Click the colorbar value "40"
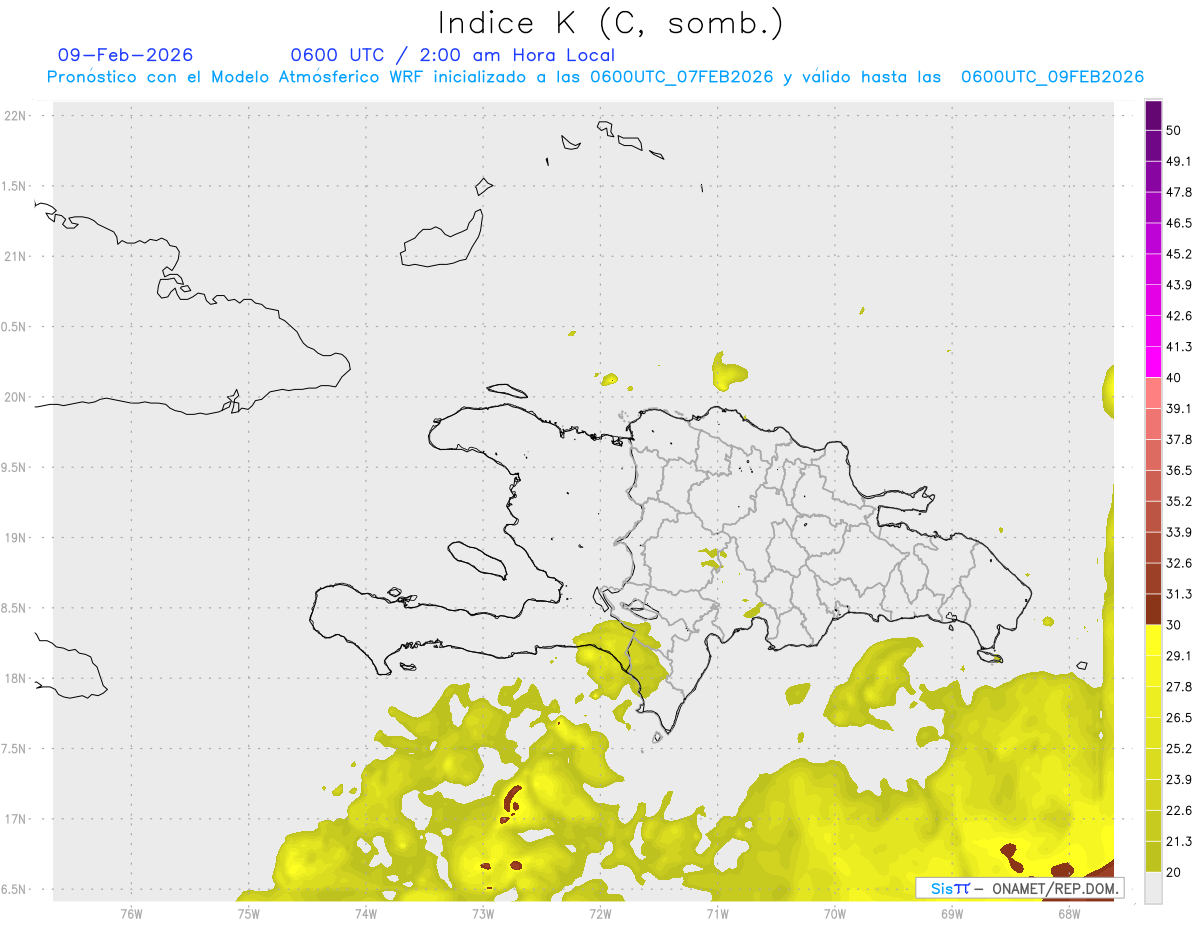This screenshot has width=1200, height=927. click(x=1174, y=378)
